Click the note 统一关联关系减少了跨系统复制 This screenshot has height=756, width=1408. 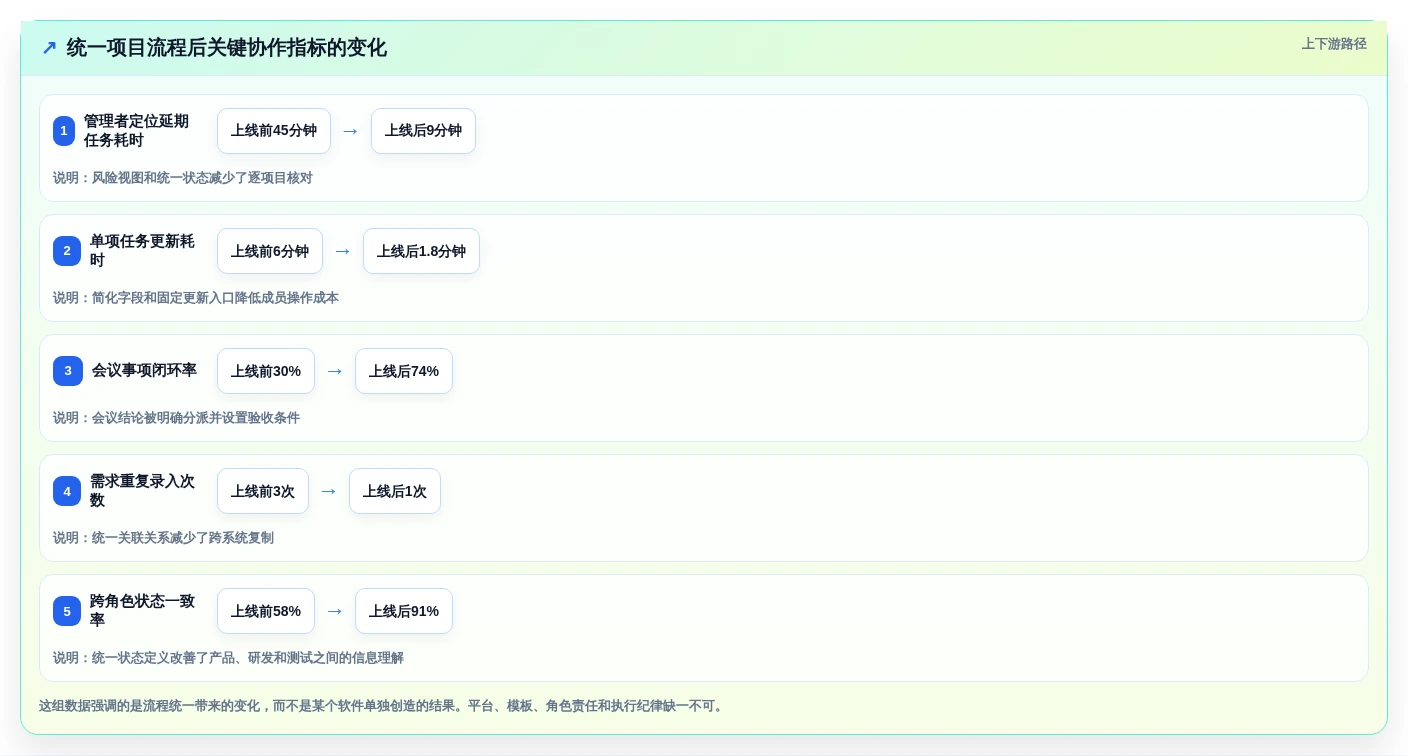pyautogui.click(x=183, y=538)
